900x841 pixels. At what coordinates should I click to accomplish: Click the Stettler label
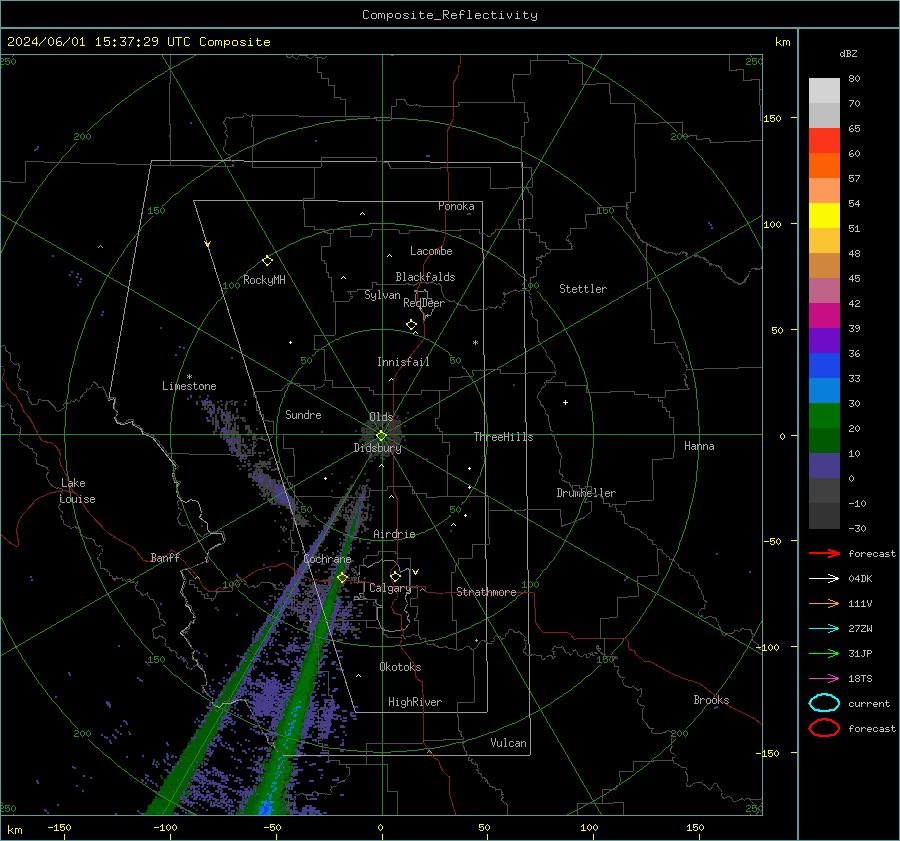click(x=583, y=289)
